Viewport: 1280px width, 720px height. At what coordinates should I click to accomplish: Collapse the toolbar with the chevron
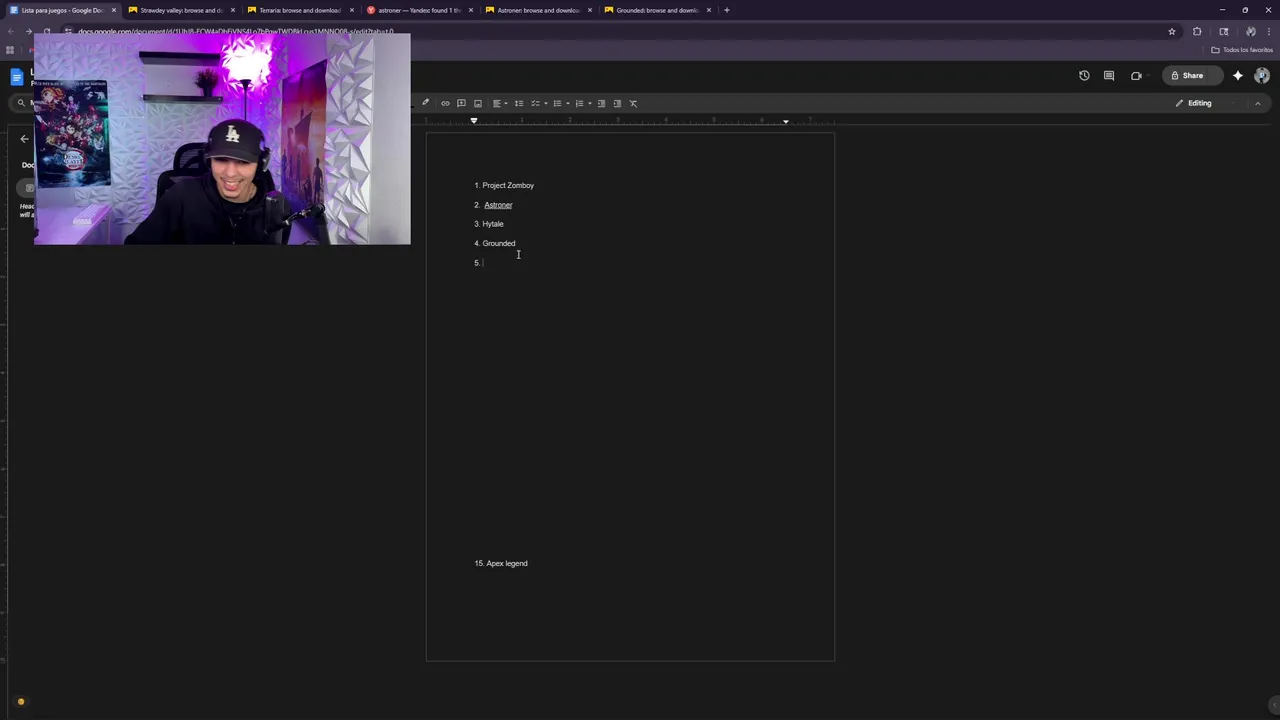(1258, 103)
